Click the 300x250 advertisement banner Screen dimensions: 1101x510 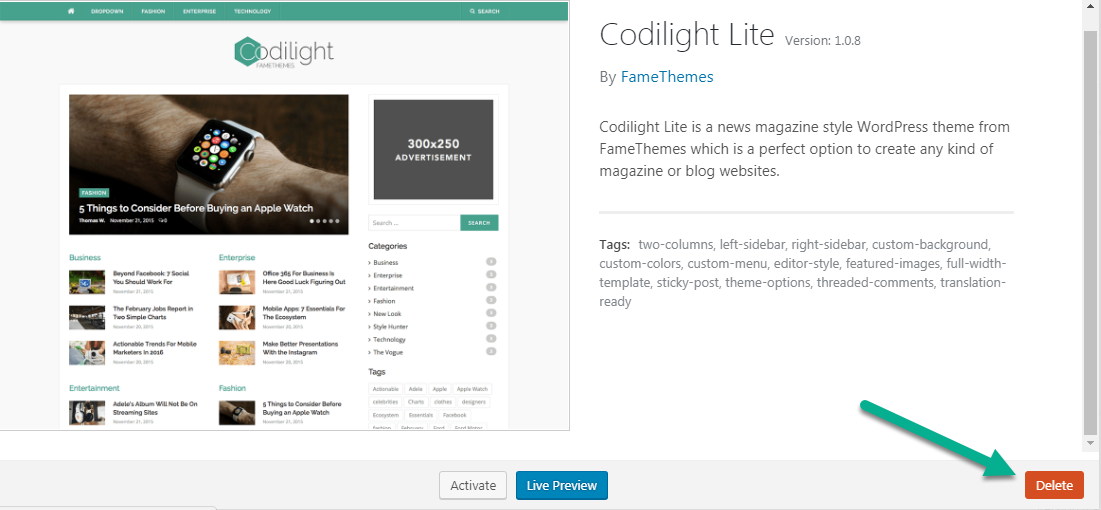click(x=433, y=149)
